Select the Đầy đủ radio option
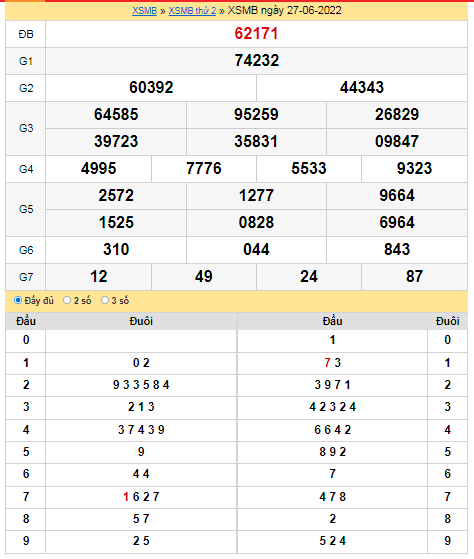This screenshot has width=474, height=559. pyautogui.click(x=18, y=300)
